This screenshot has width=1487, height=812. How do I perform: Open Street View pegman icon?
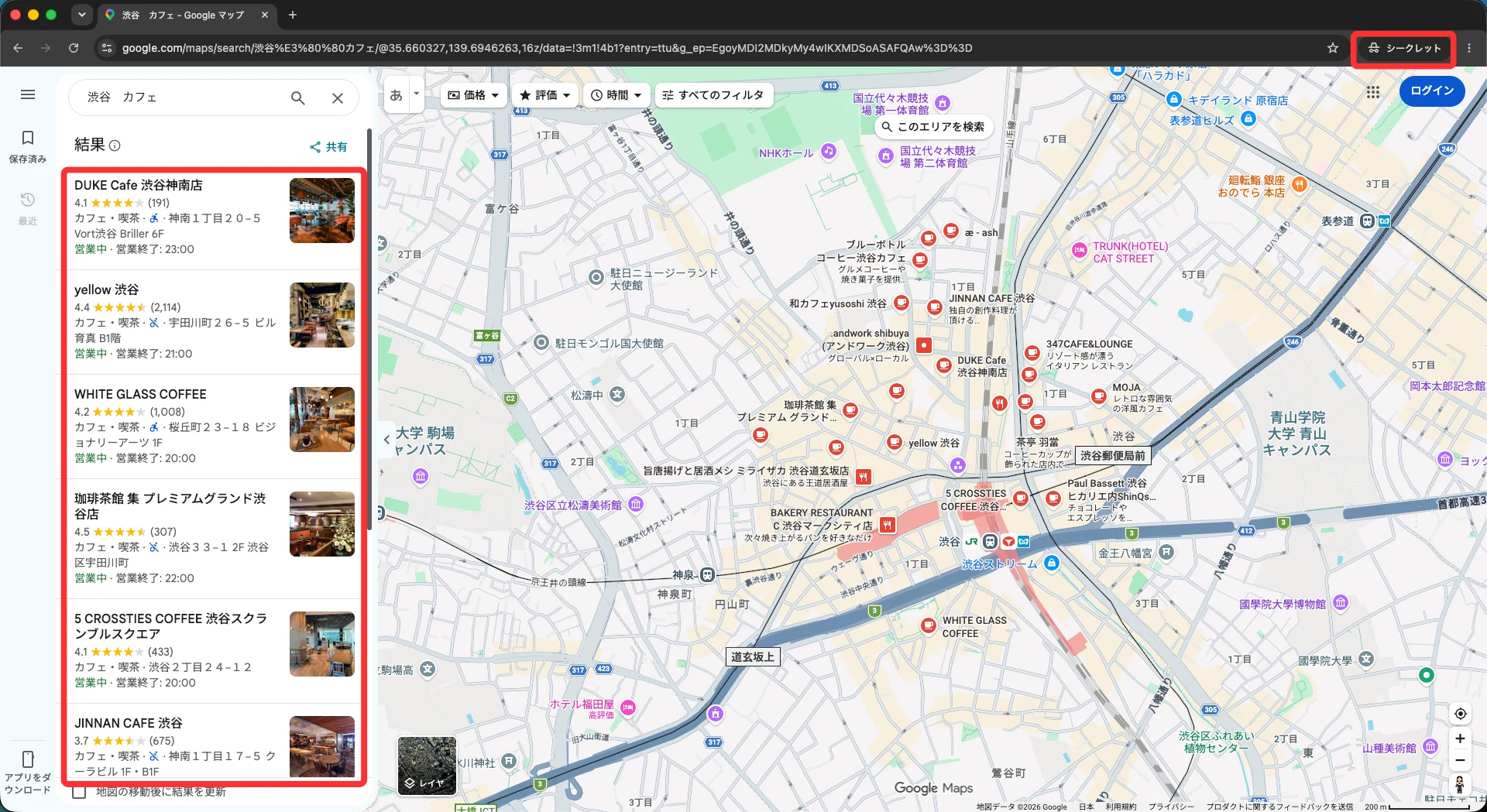(1460, 784)
